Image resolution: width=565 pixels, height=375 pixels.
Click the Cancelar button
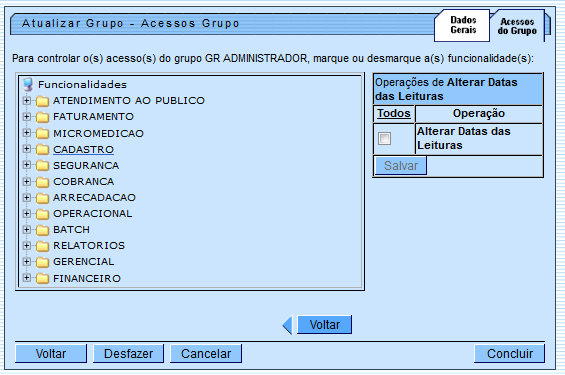pos(206,354)
